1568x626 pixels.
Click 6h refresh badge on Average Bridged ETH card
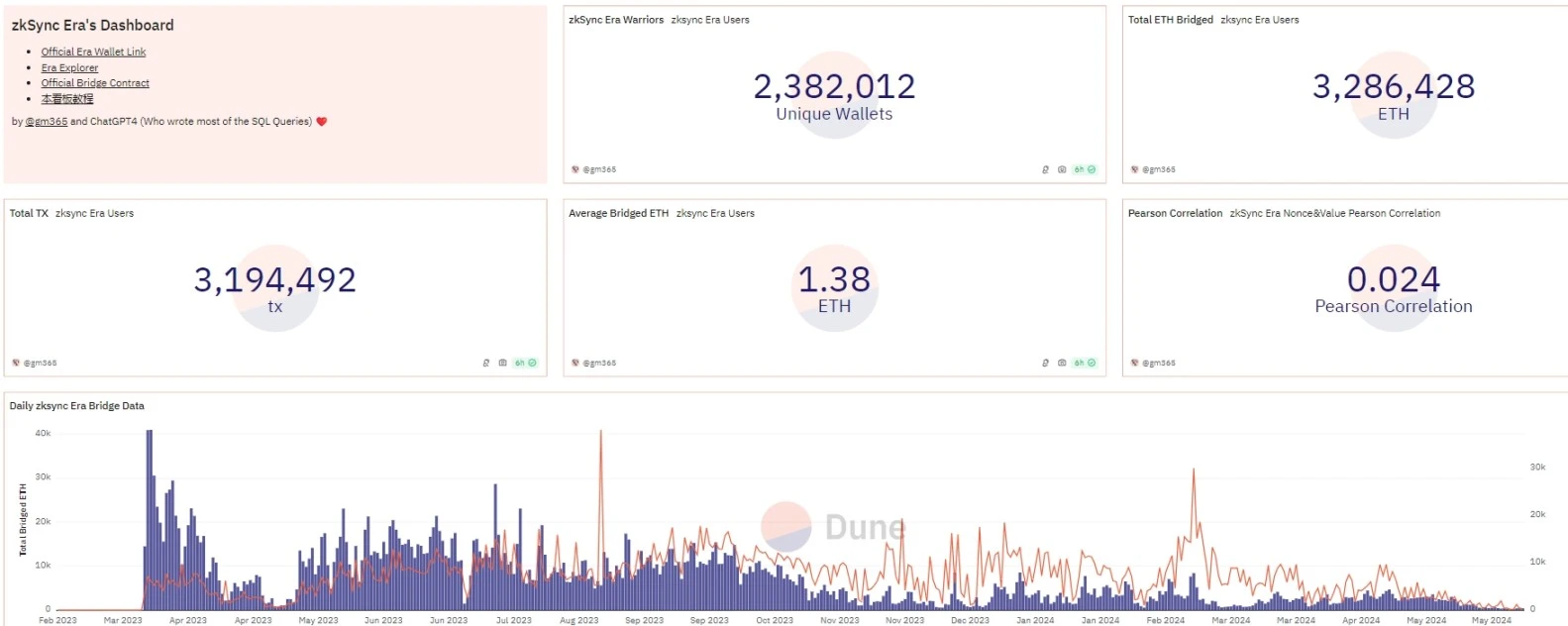[x=1085, y=363]
